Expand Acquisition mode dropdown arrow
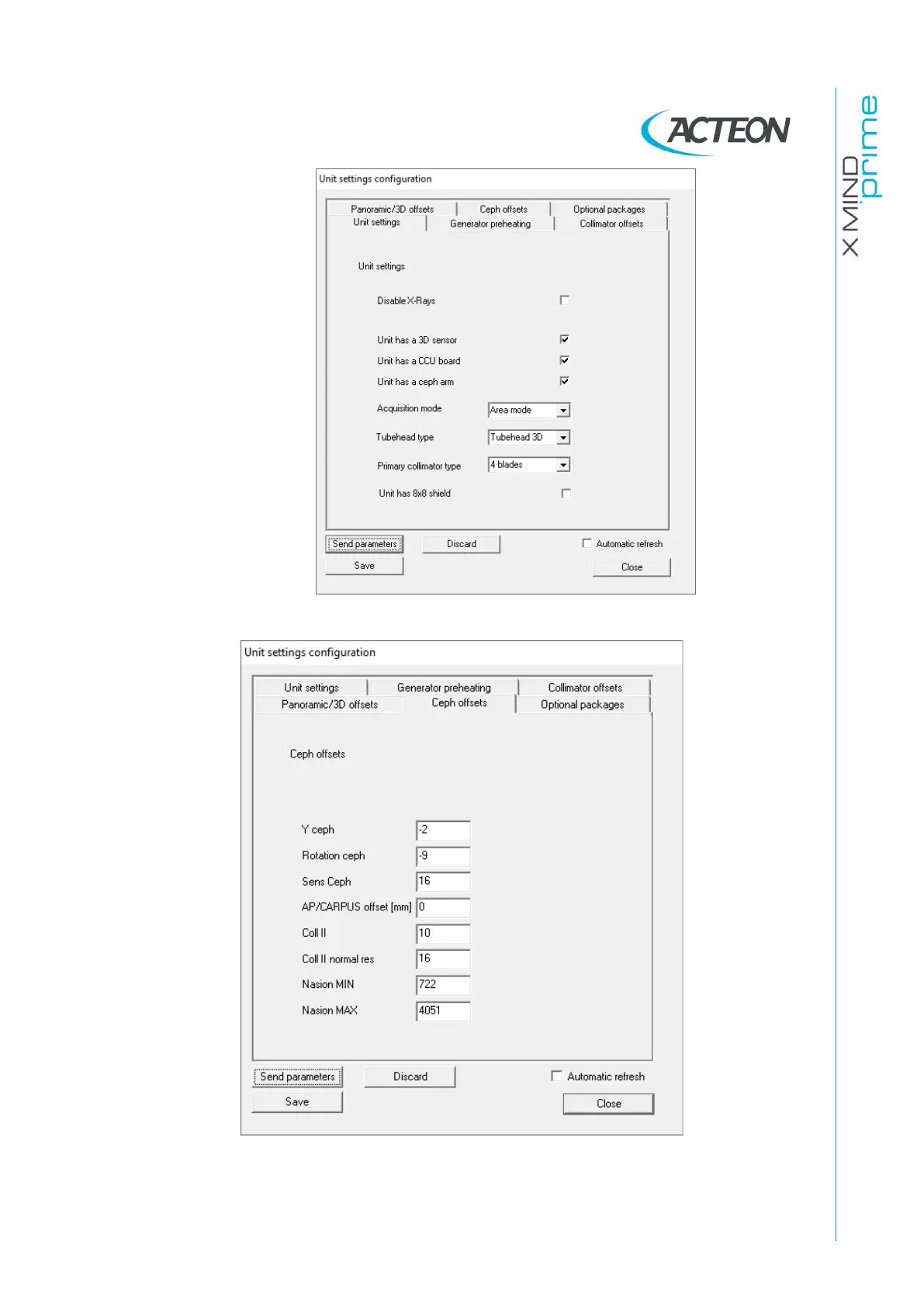 tap(563, 410)
